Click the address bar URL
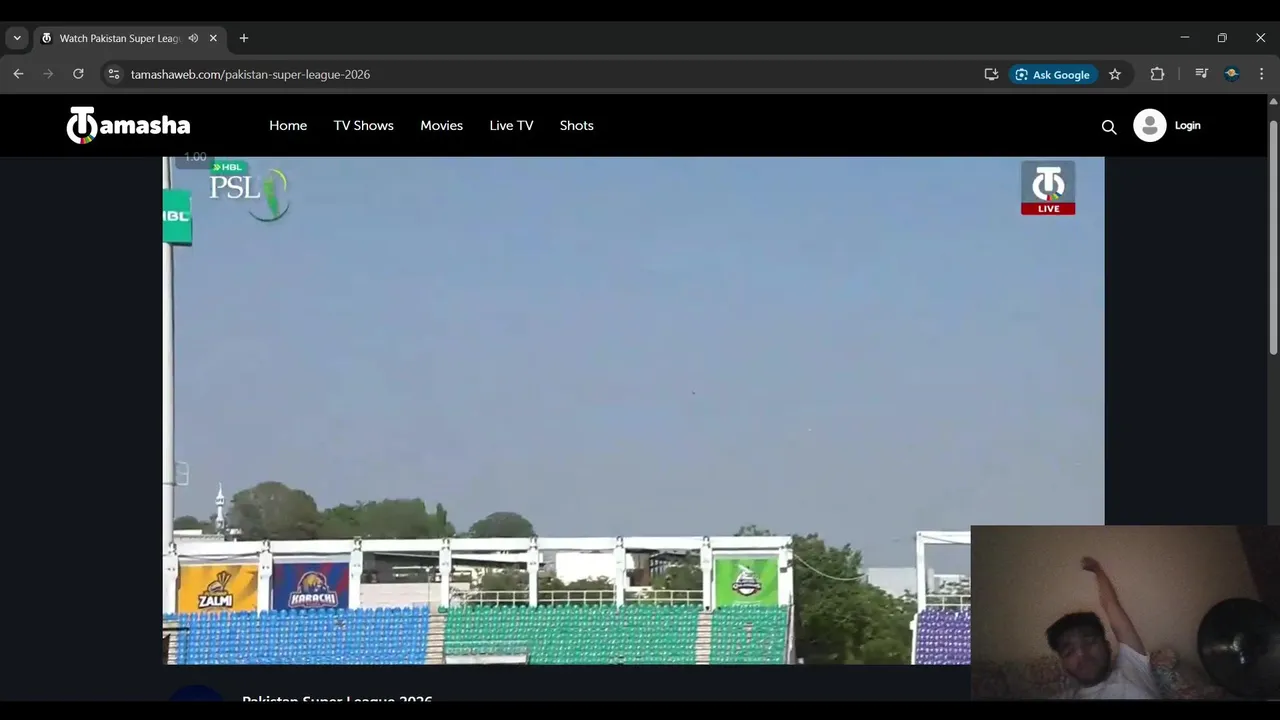The height and width of the screenshot is (720, 1280). [x=250, y=74]
